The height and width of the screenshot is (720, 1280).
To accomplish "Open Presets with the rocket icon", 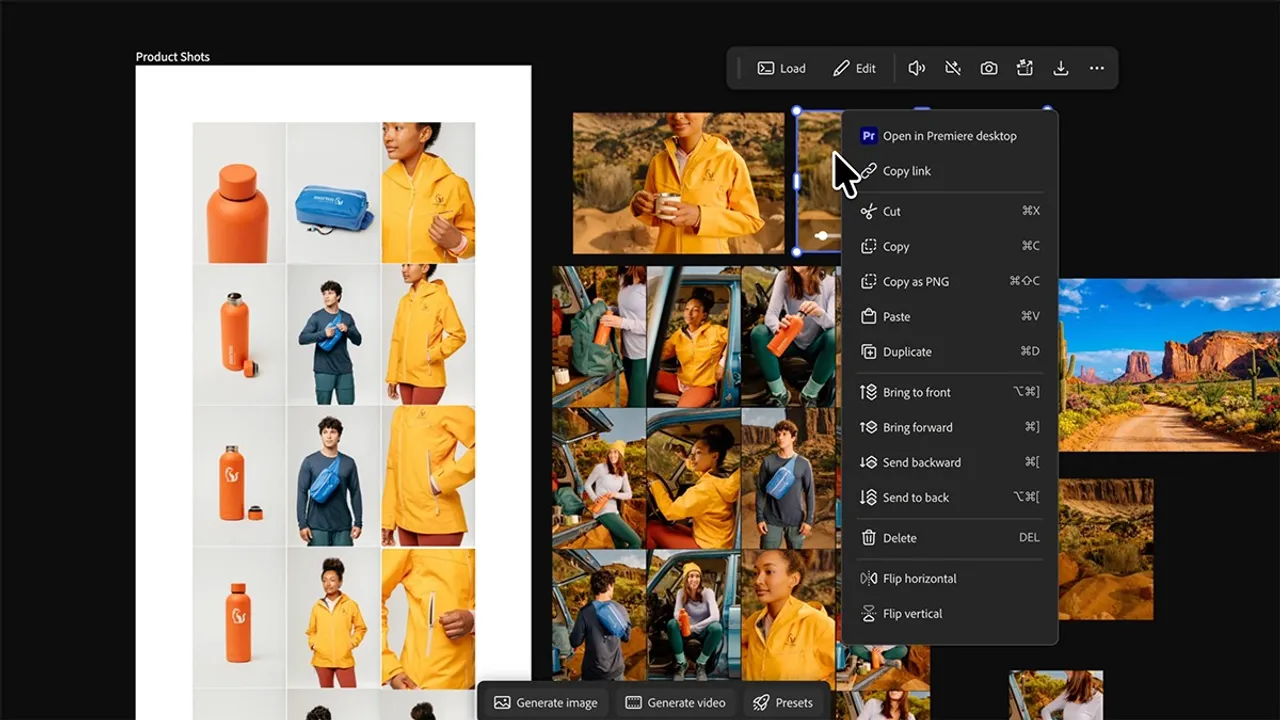I will point(783,702).
